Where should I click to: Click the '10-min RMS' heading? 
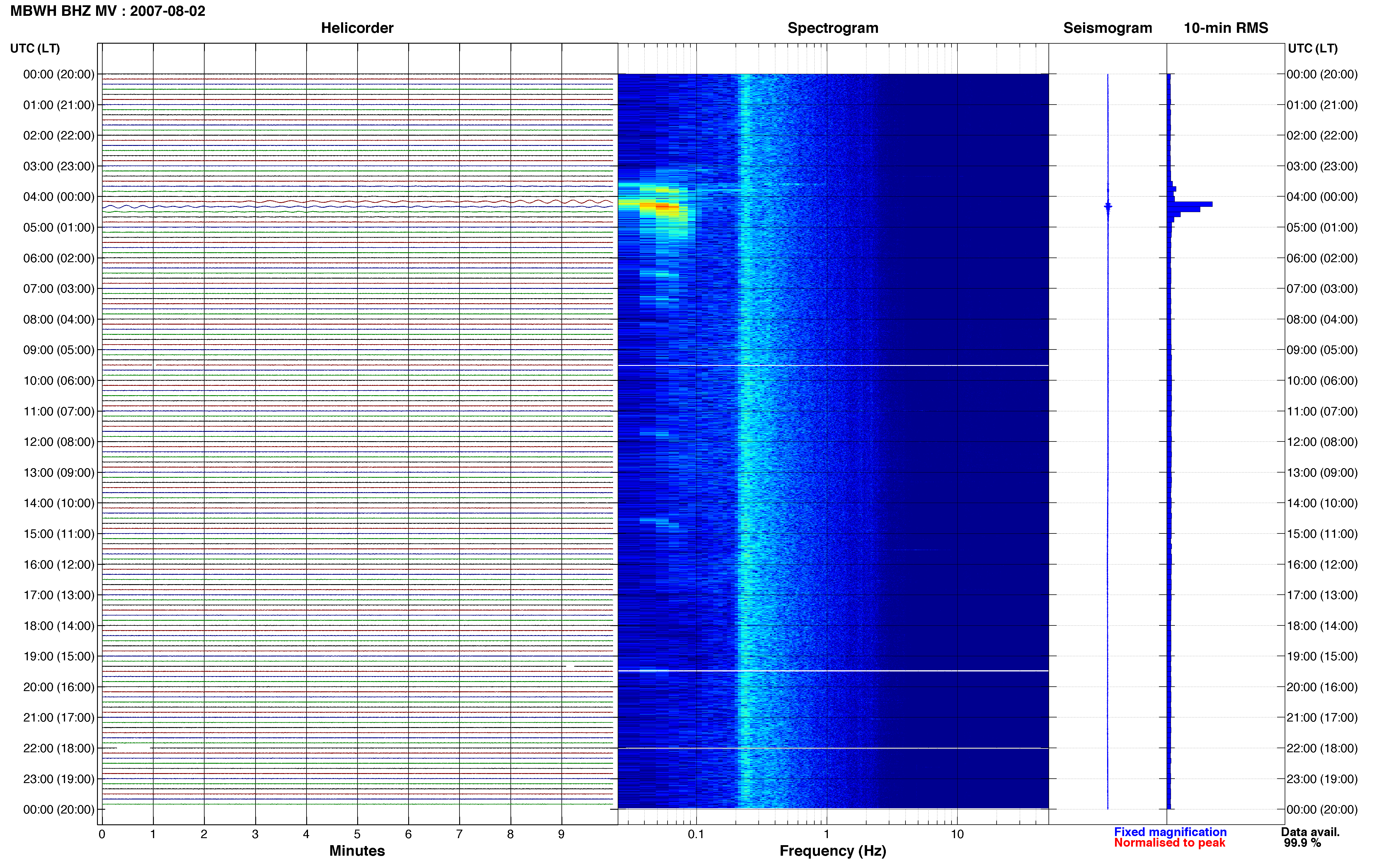pos(1226,28)
